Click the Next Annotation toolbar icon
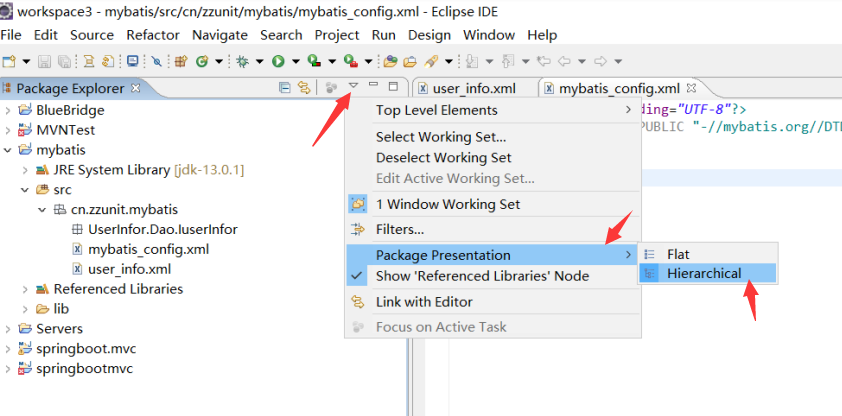Viewport: 842px width, 416px height. pos(471,61)
